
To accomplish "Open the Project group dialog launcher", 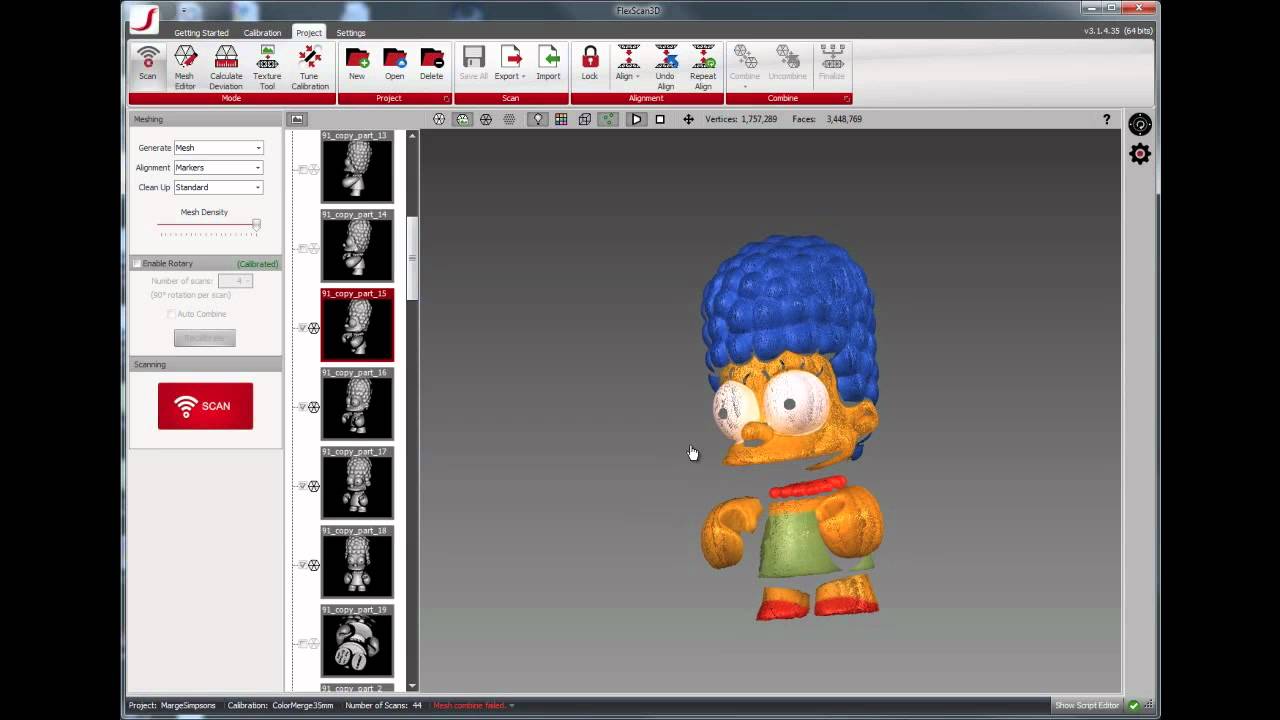I will (446, 98).
